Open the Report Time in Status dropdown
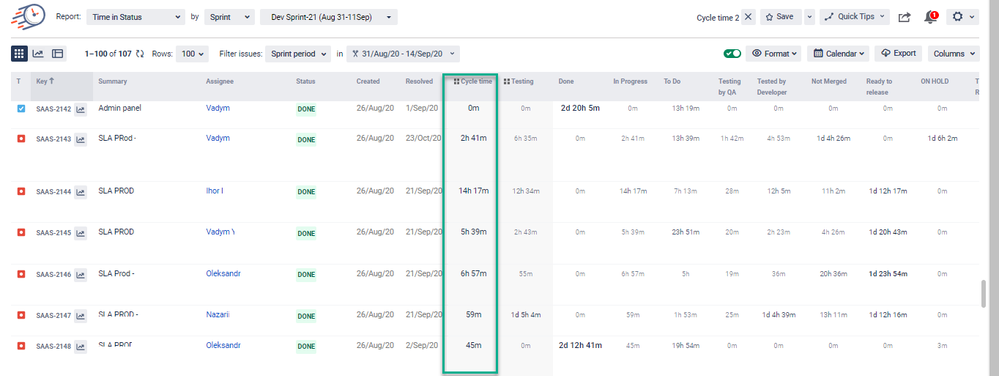 pos(135,17)
